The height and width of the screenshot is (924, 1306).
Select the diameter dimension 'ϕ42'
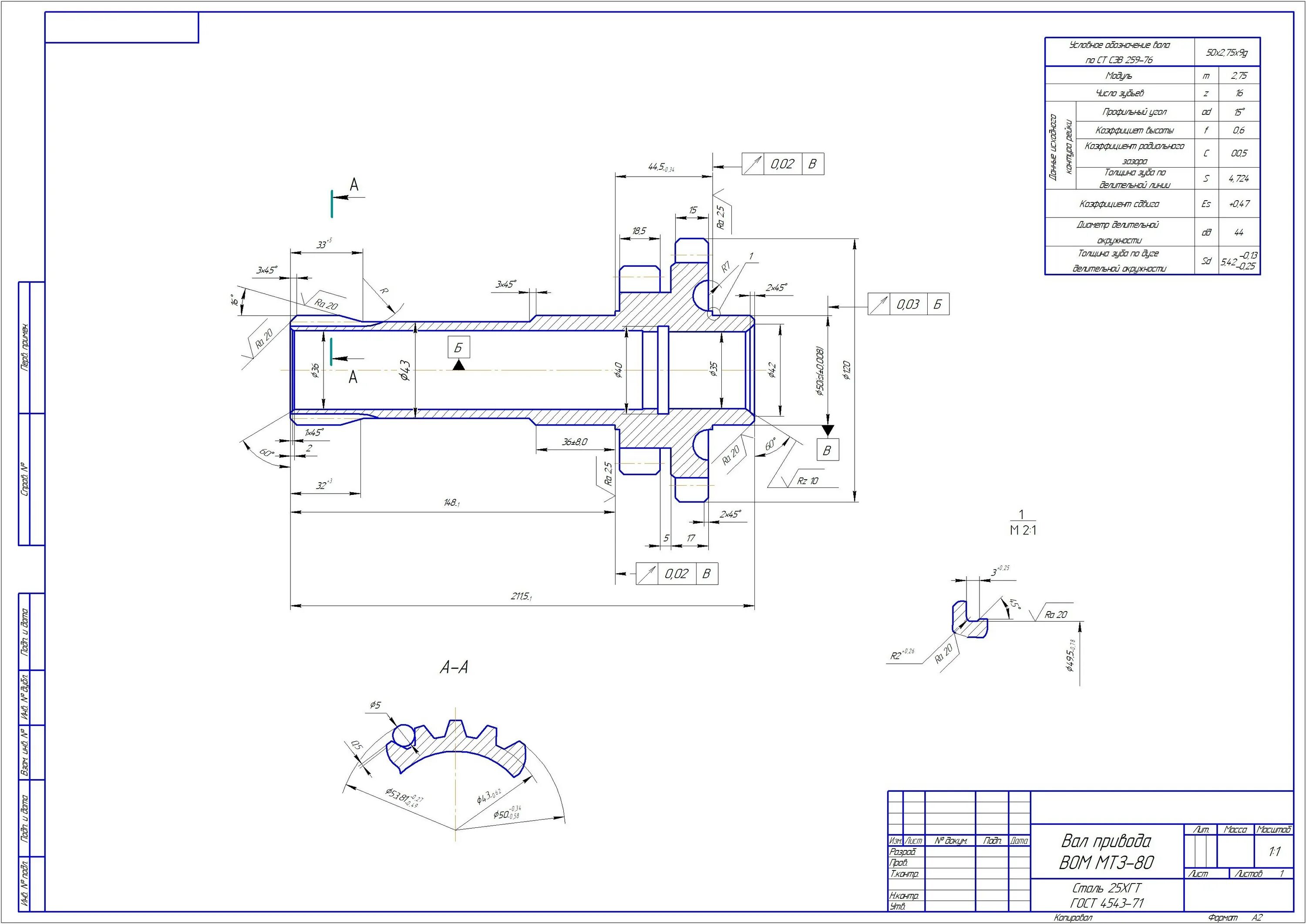(772, 370)
